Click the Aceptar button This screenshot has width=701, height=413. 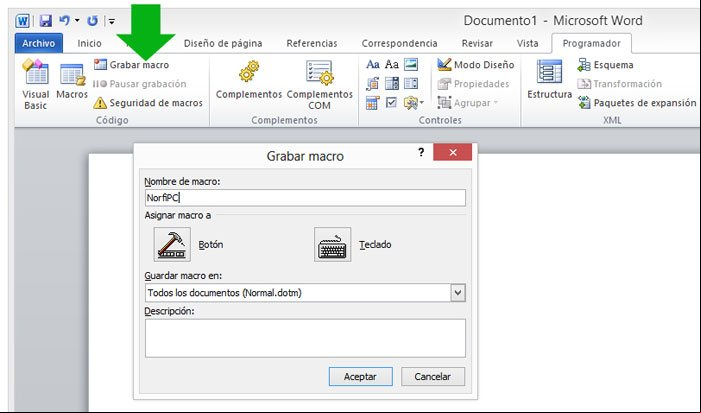coord(360,376)
